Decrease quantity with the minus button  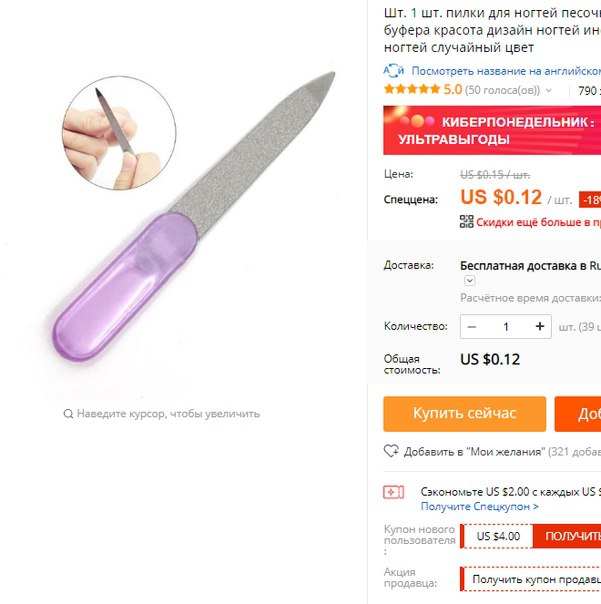click(472, 327)
